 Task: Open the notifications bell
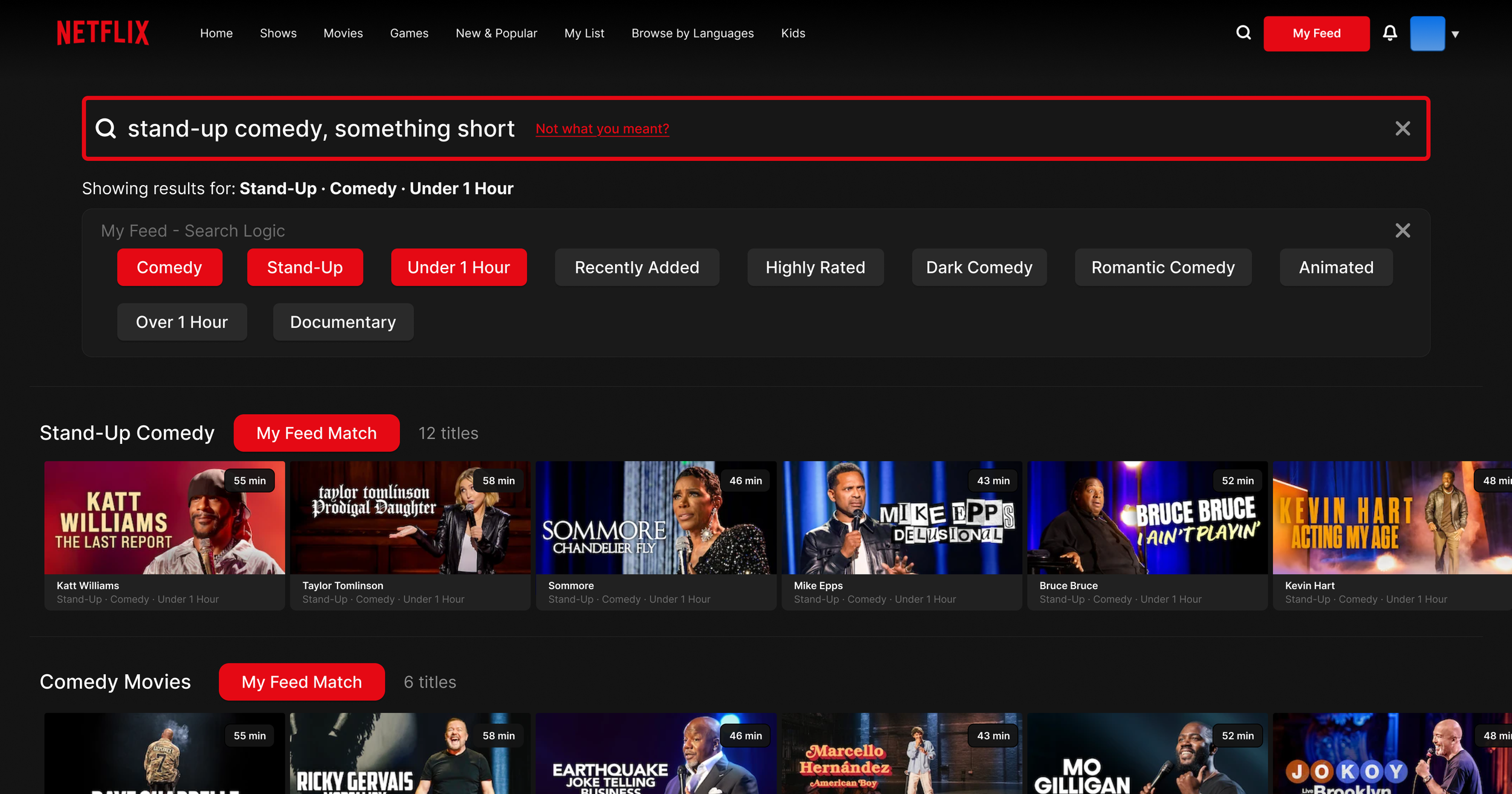click(x=1390, y=33)
